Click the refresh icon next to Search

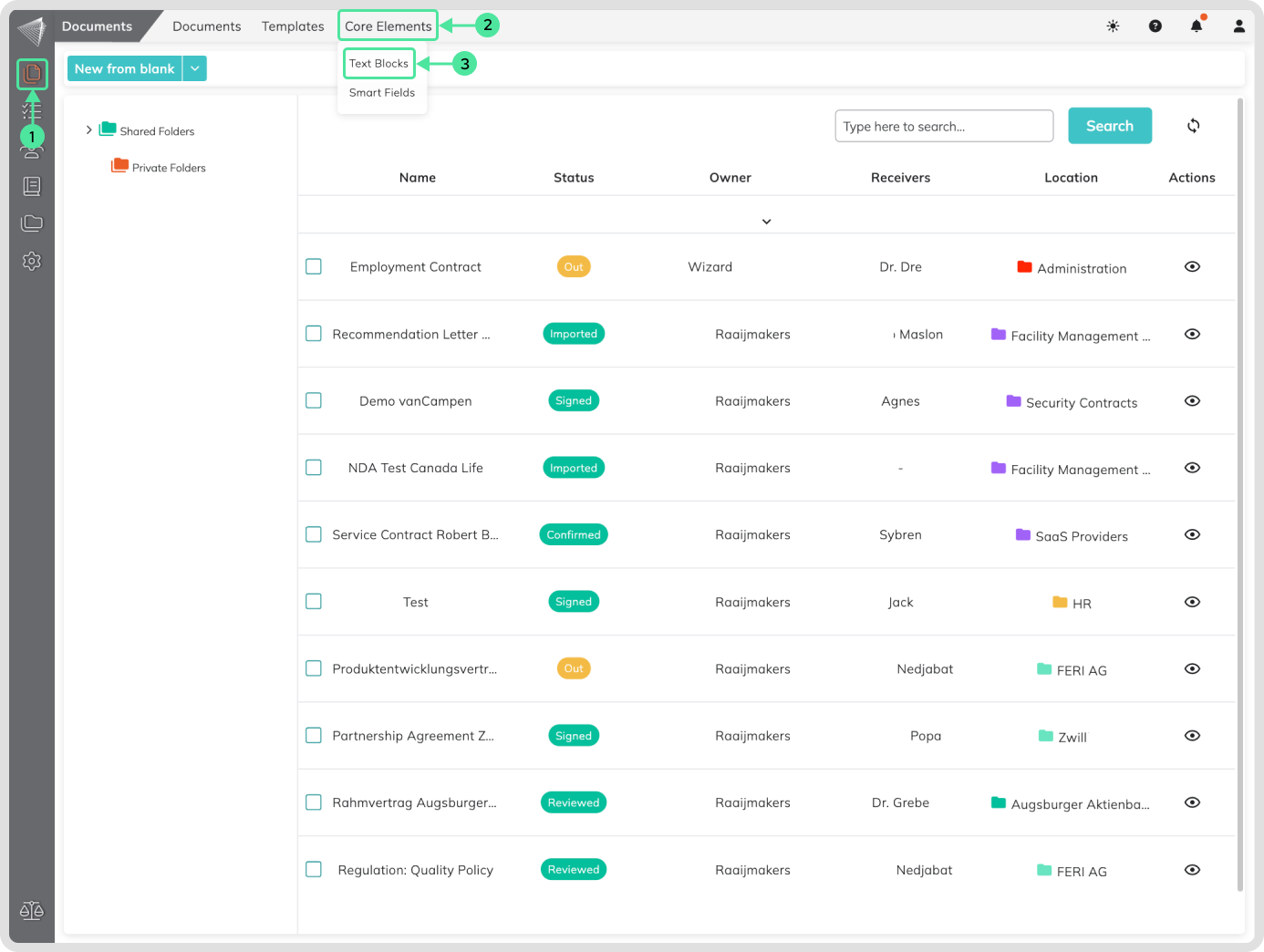tap(1193, 126)
